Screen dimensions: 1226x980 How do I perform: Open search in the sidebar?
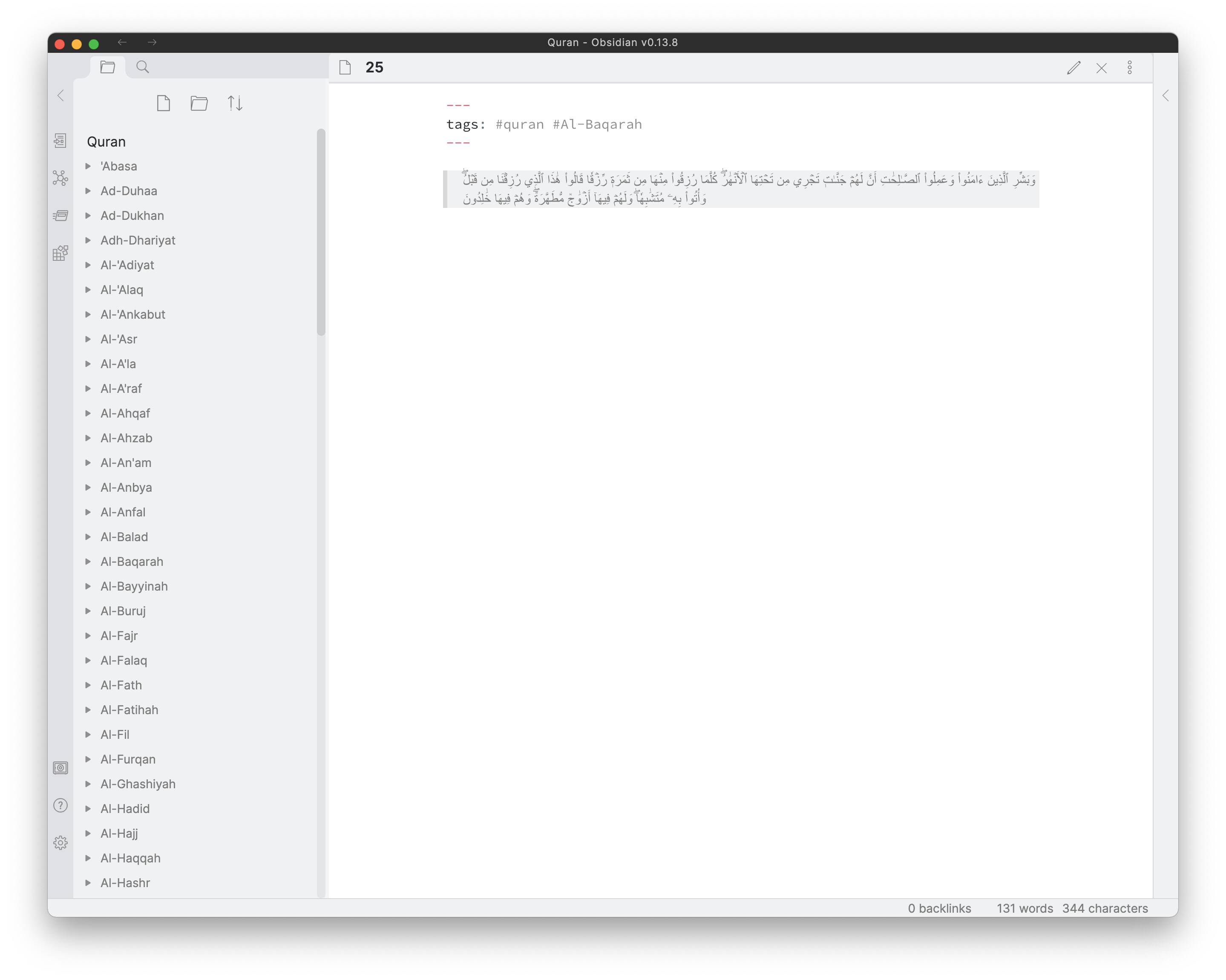coord(142,66)
